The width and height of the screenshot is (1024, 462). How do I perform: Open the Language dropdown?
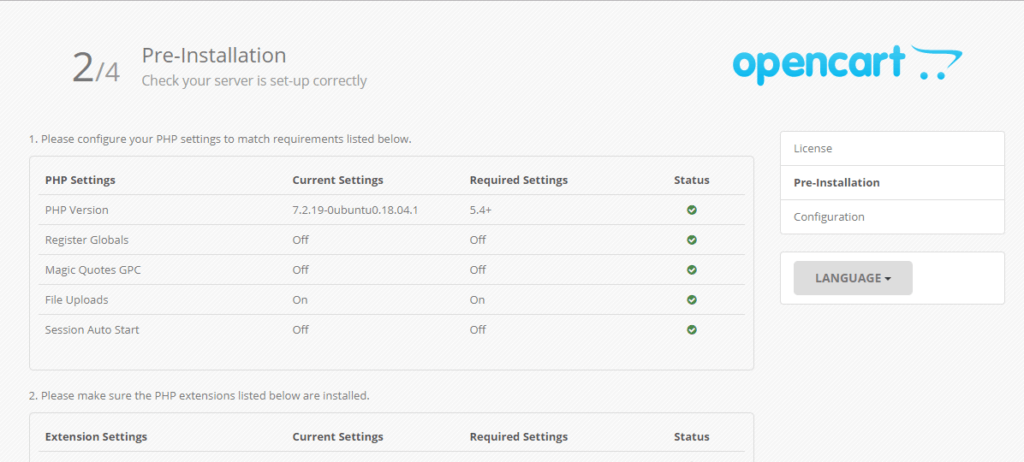tap(852, 278)
